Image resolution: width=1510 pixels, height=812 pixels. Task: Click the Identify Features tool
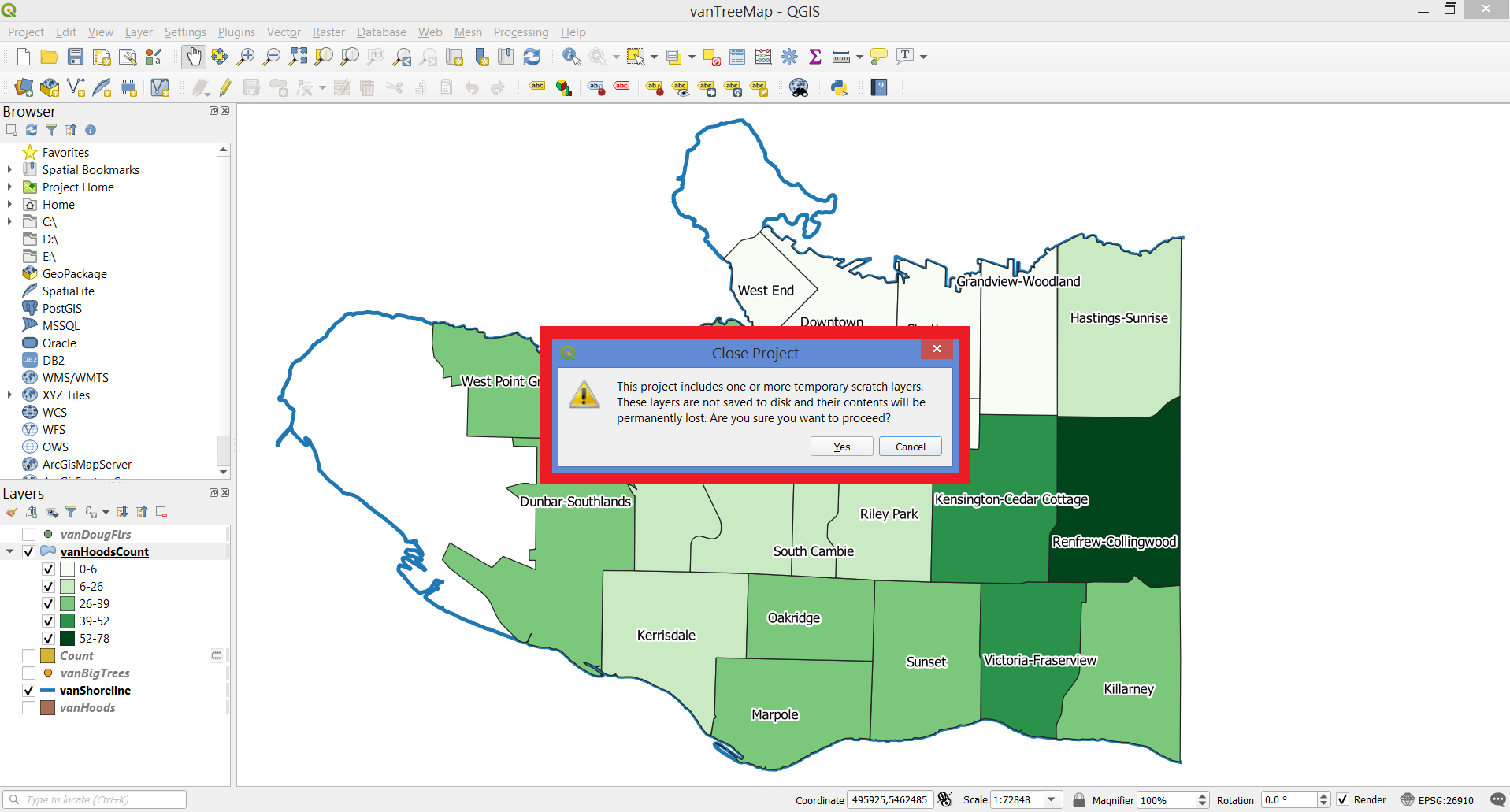(x=571, y=57)
